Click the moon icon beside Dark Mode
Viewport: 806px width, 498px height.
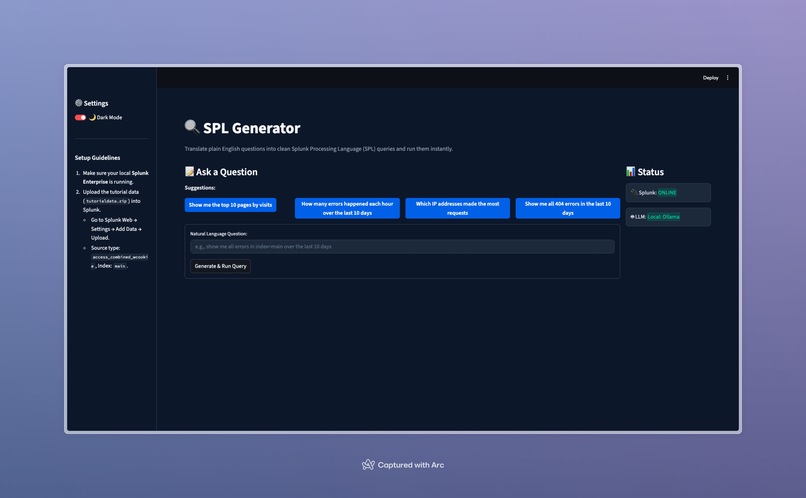click(x=92, y=117)
